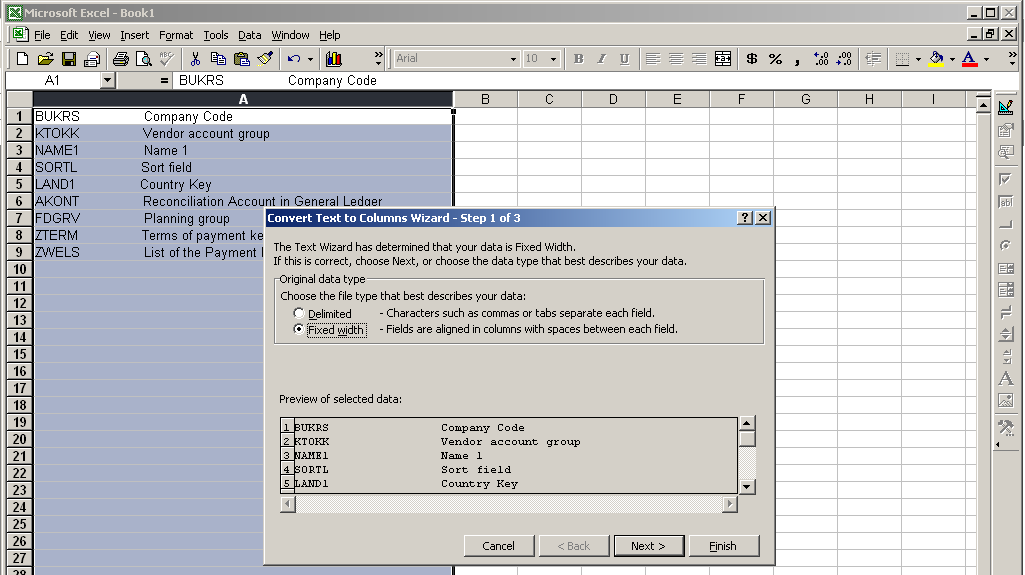
Task: Launch the Chart Wizard icon
Action: click(x=333, y=59)
